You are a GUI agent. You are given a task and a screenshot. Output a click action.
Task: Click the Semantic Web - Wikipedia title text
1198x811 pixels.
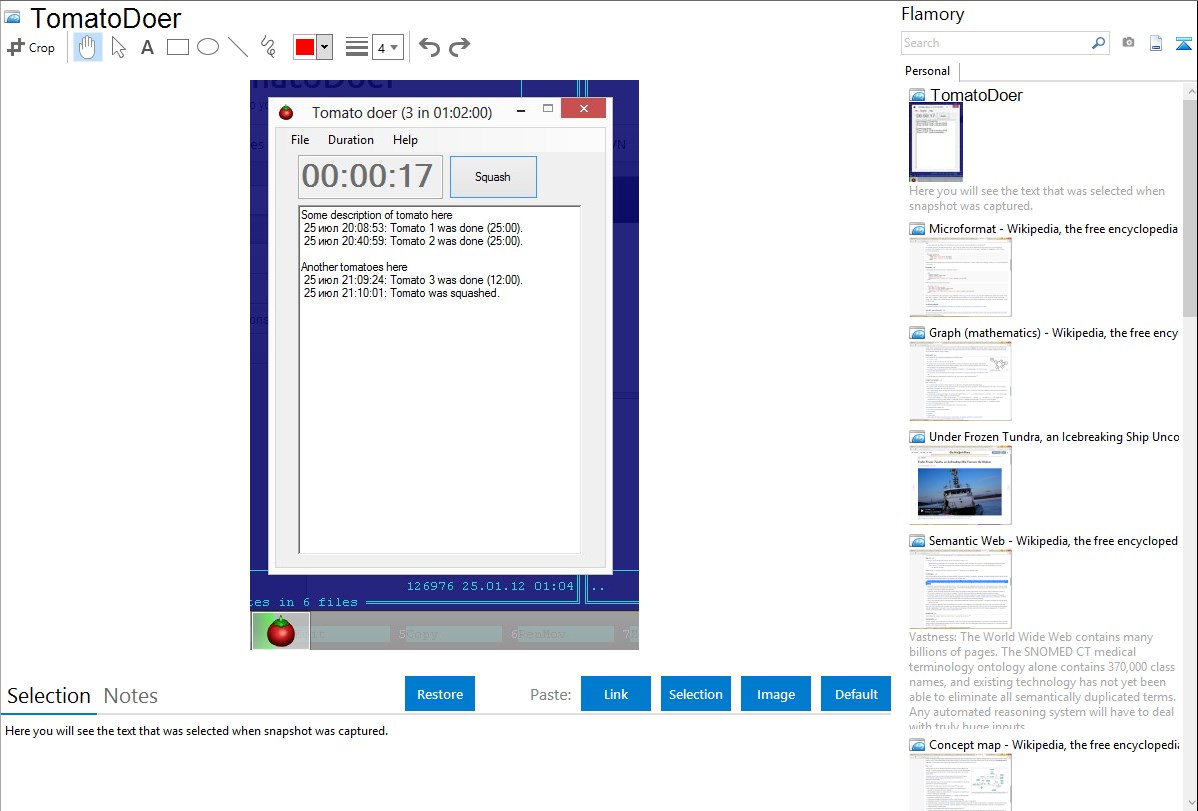[x=1053, y=540]
